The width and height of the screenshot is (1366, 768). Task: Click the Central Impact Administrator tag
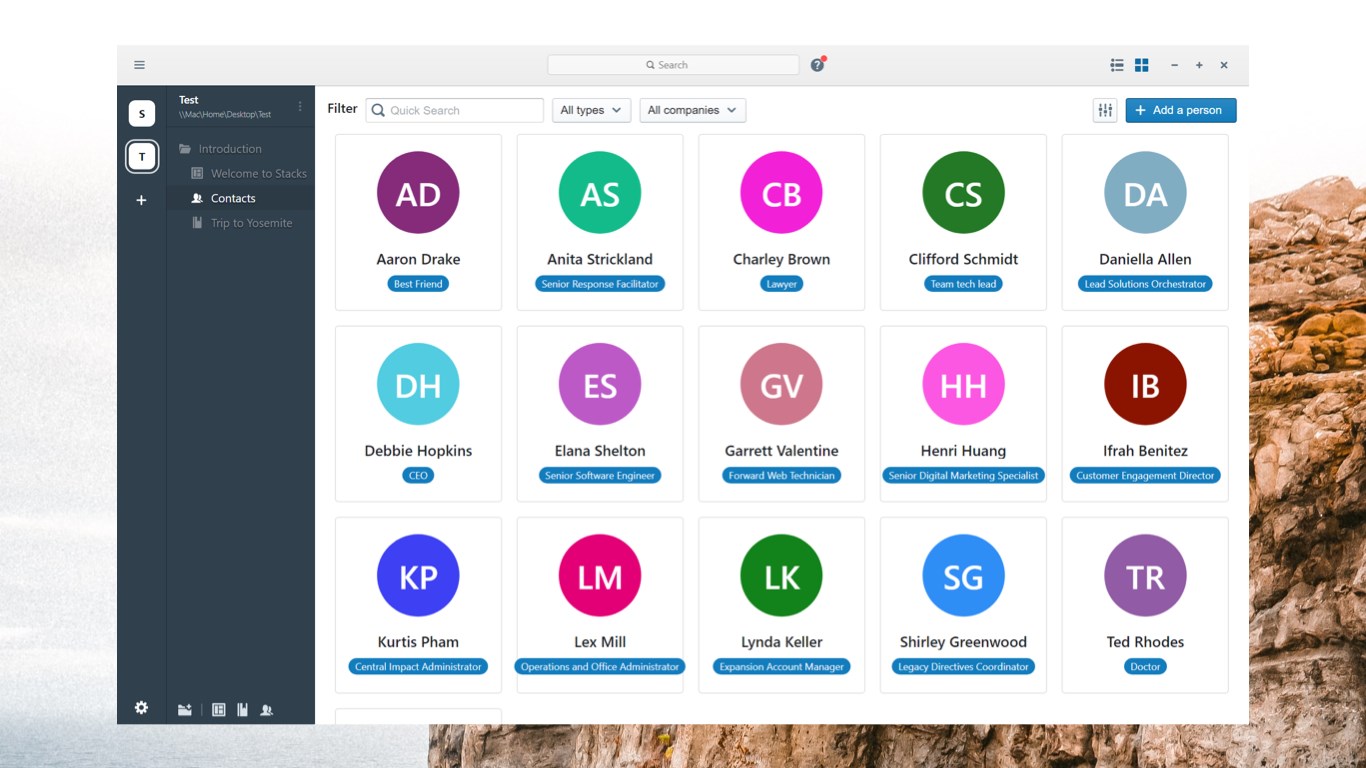click(418, 667)
